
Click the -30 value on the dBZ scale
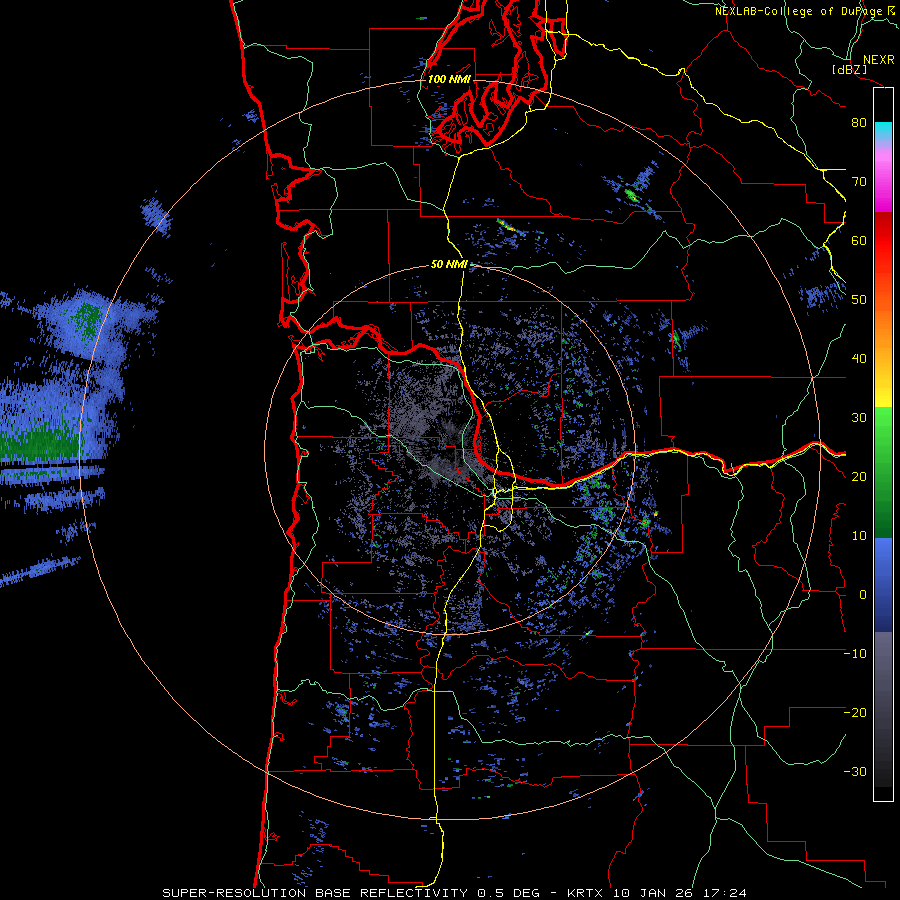855,772
